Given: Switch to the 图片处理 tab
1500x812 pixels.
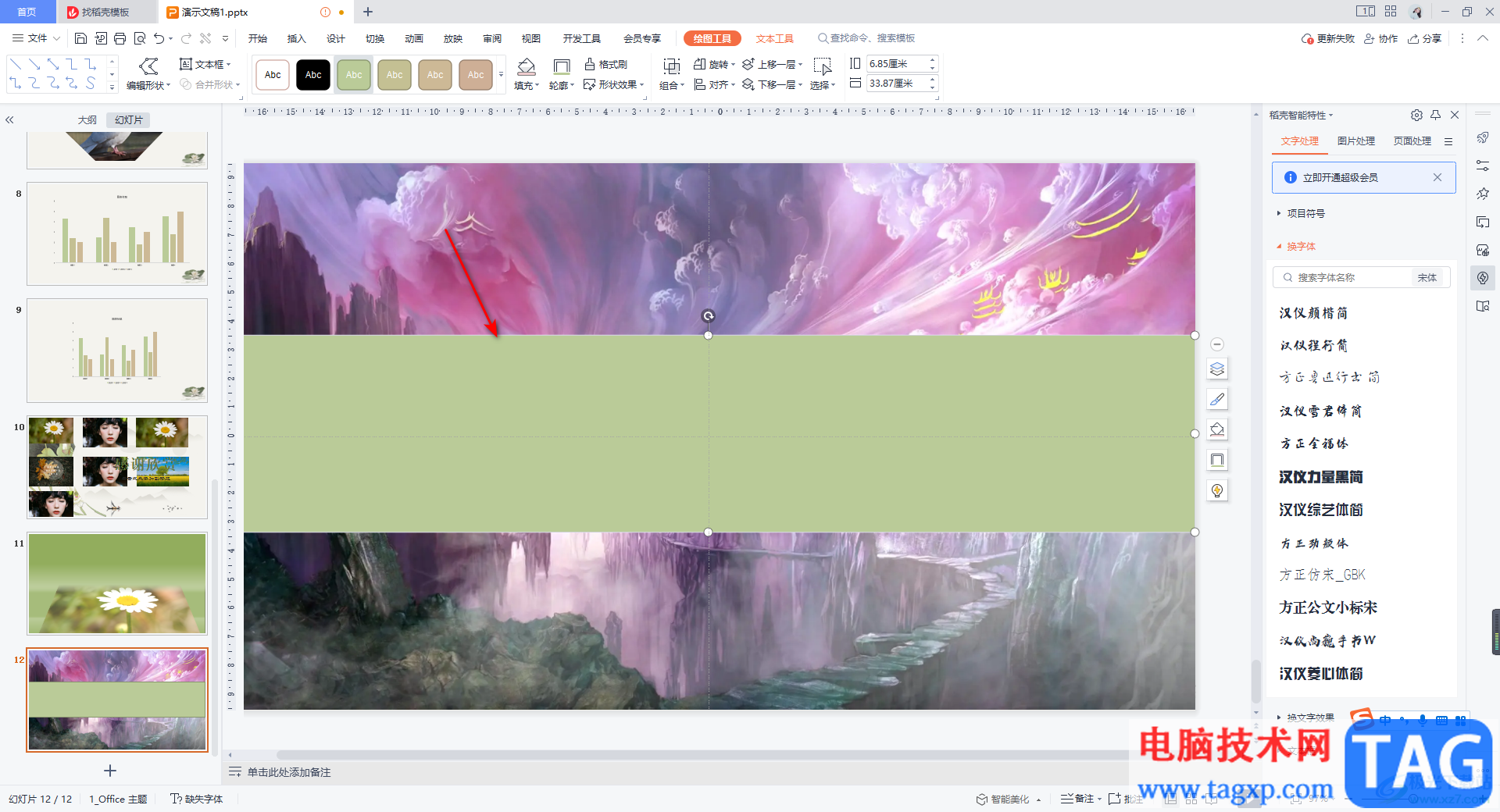Looking at the screenshot, I should 1355,141.
